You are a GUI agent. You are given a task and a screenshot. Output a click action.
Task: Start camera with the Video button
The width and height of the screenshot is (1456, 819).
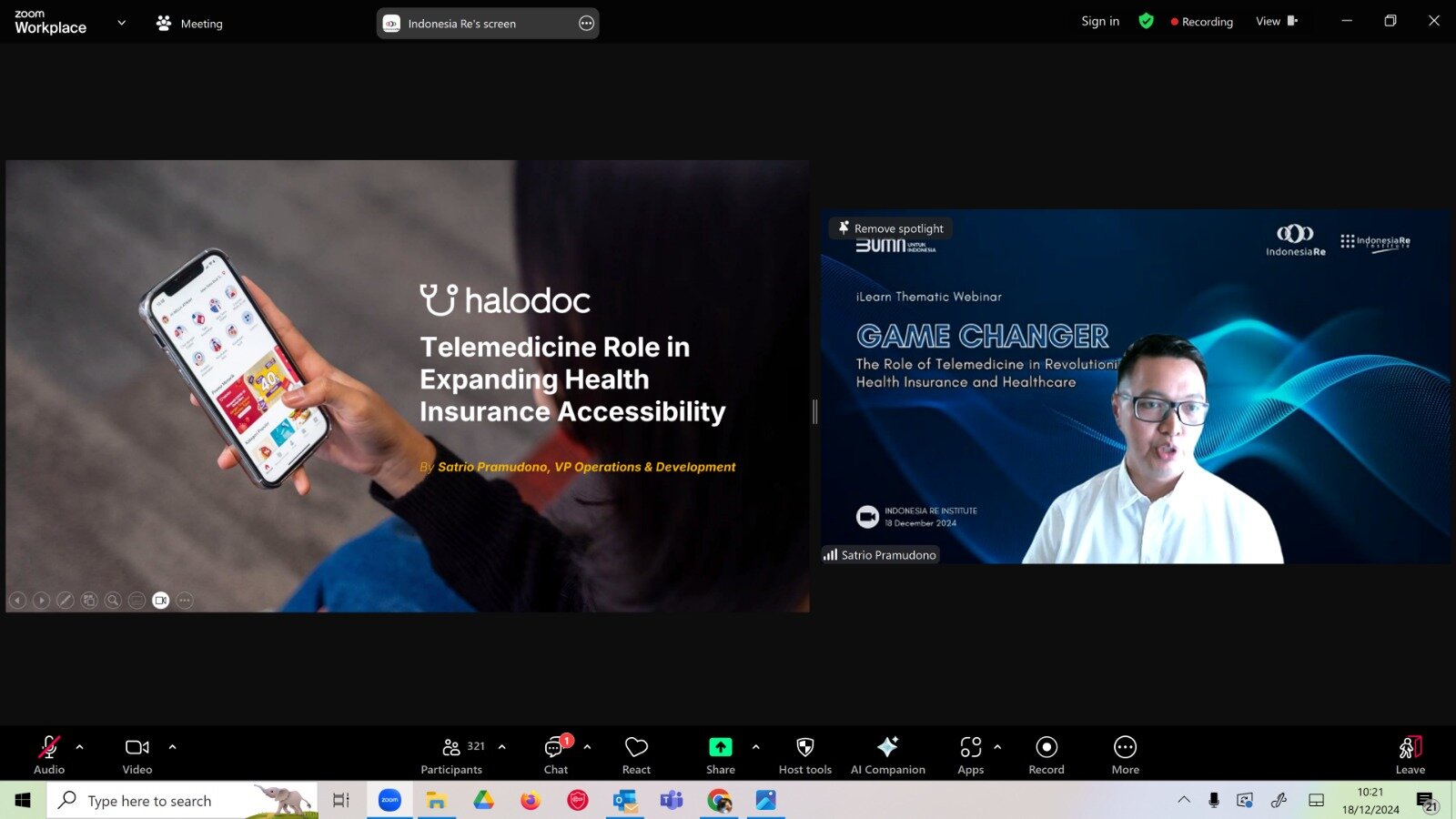137,754
